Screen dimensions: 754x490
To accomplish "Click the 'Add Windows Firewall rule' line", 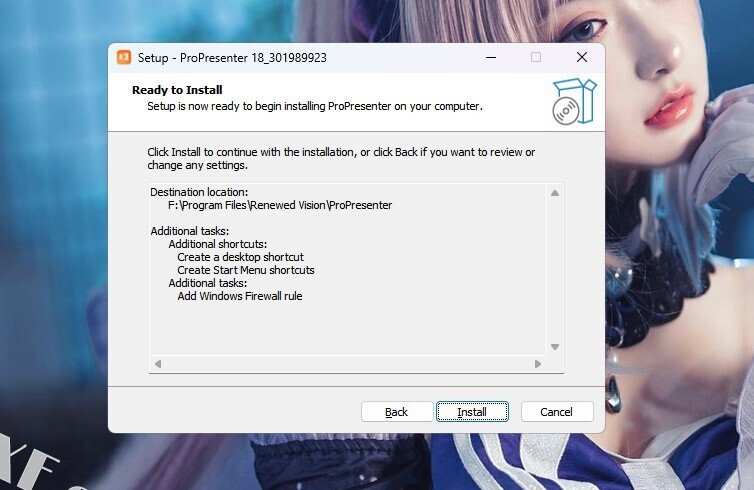I will coord(240,296).
